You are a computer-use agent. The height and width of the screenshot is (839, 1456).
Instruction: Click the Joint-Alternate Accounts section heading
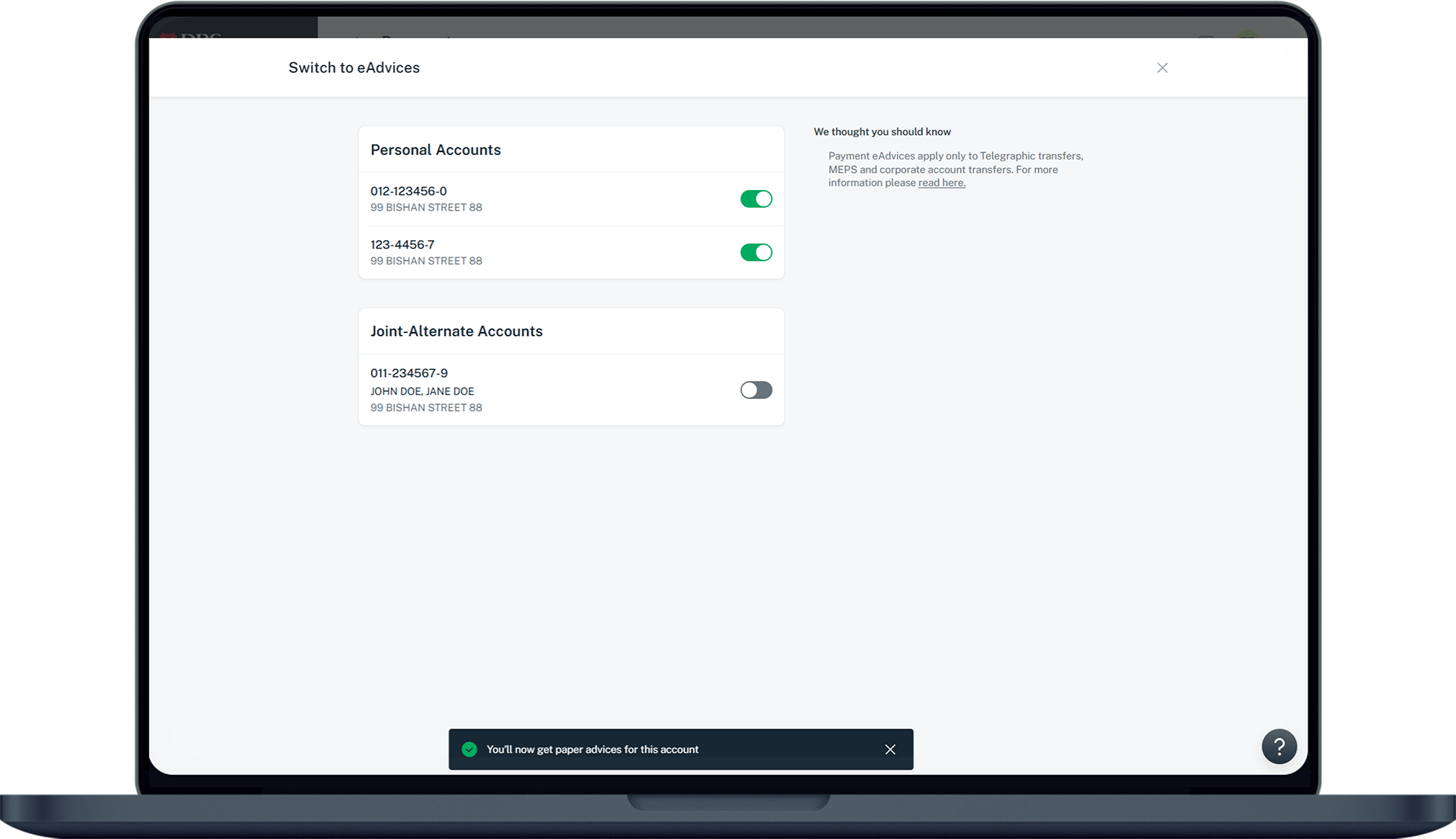point(456,331)
